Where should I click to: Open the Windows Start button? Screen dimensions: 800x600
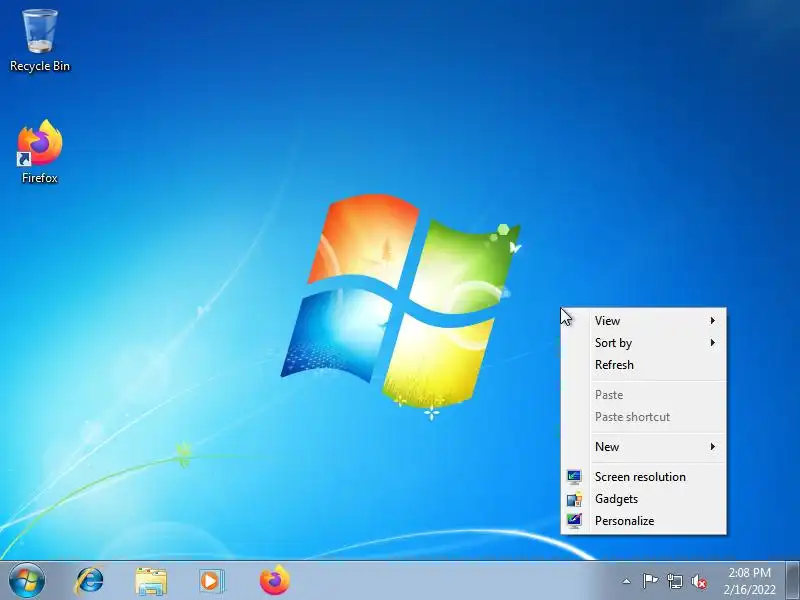click(x=27, y=581)
